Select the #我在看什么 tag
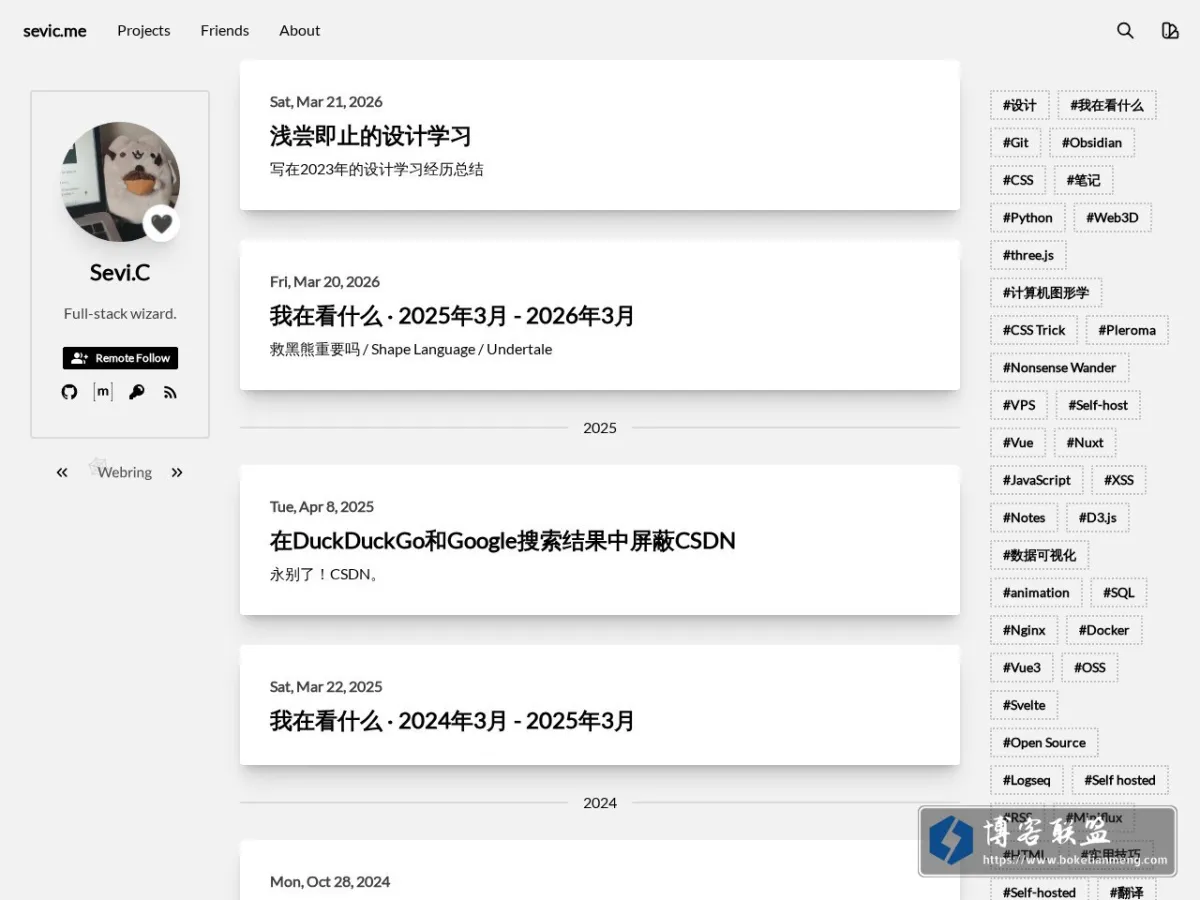 (x=1107, y=105)
